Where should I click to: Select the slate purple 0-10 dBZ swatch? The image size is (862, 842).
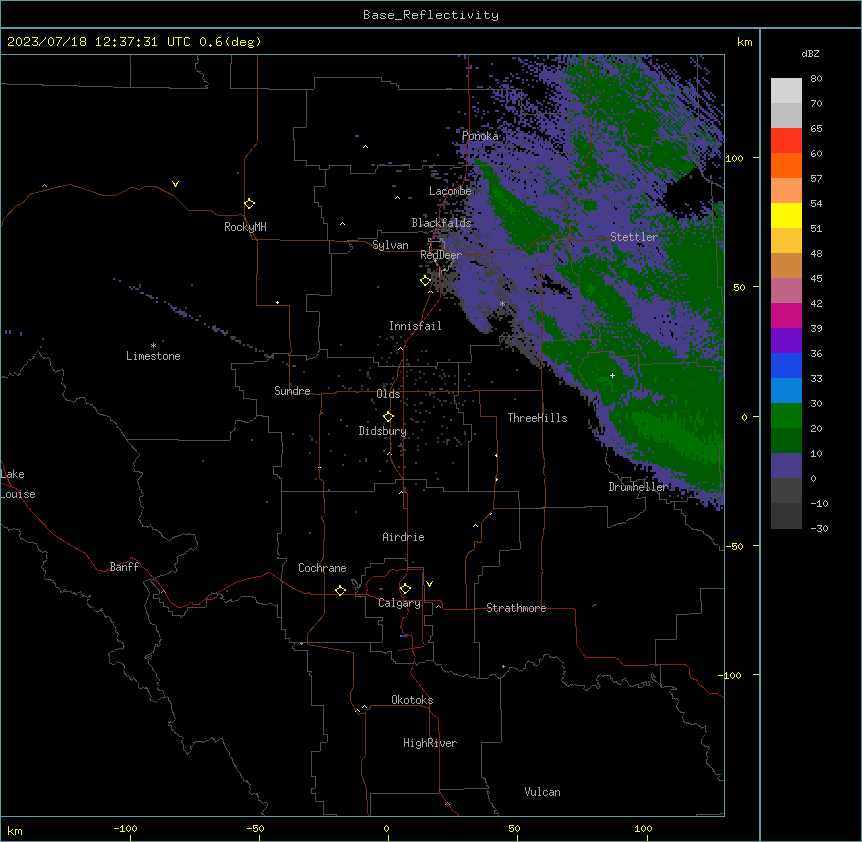coord(786,466)
